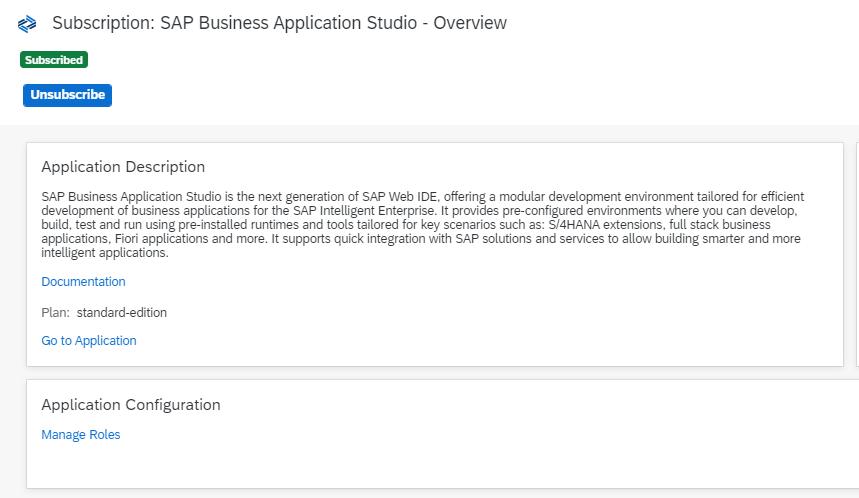This screenshot has height=498, width=859.
Task: Click the SAP Business Application Studio logo icon
Action: click(27, 24)
